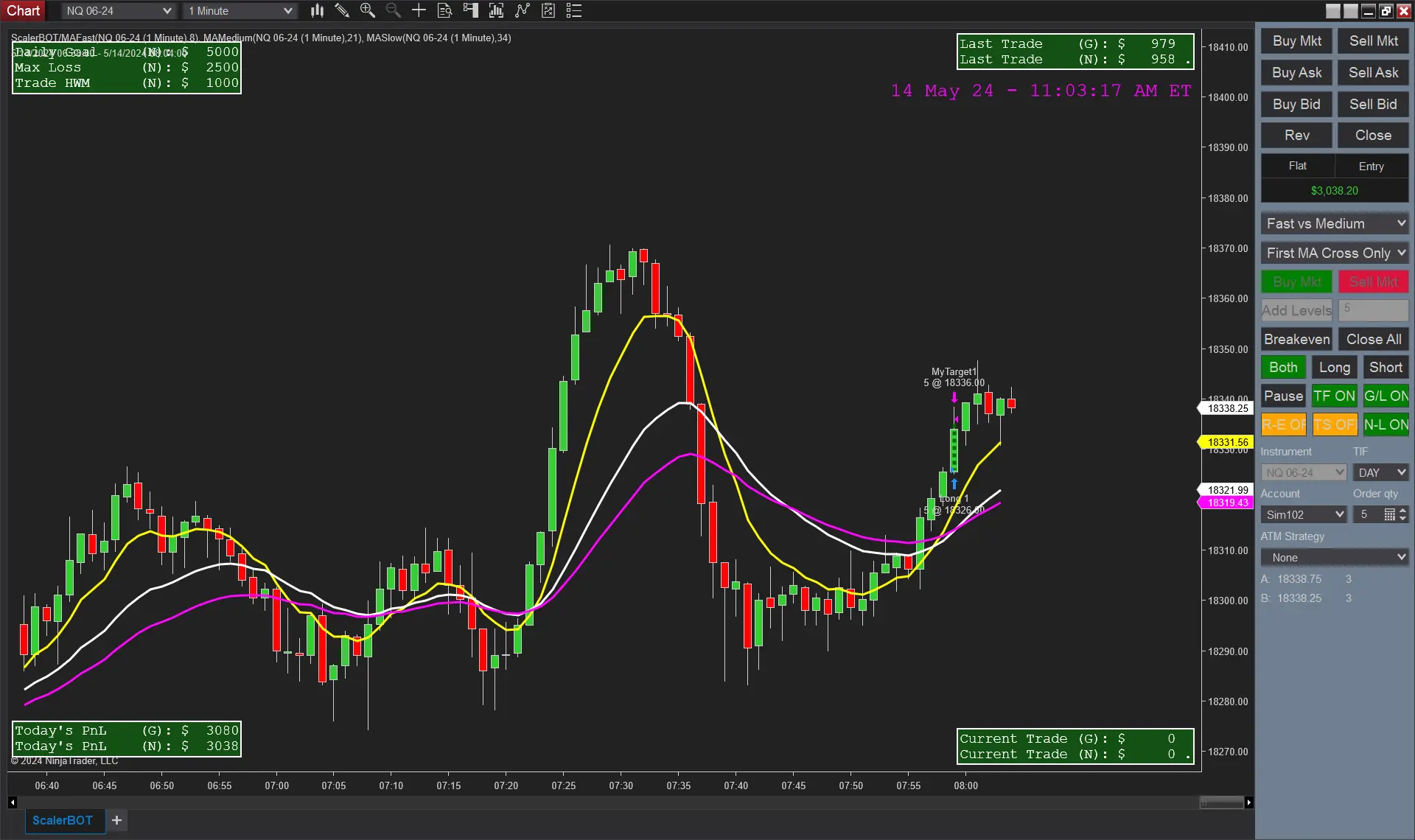
Task: Click the horizontal chart scrollbar thumb
Action: click(1221, 802)
